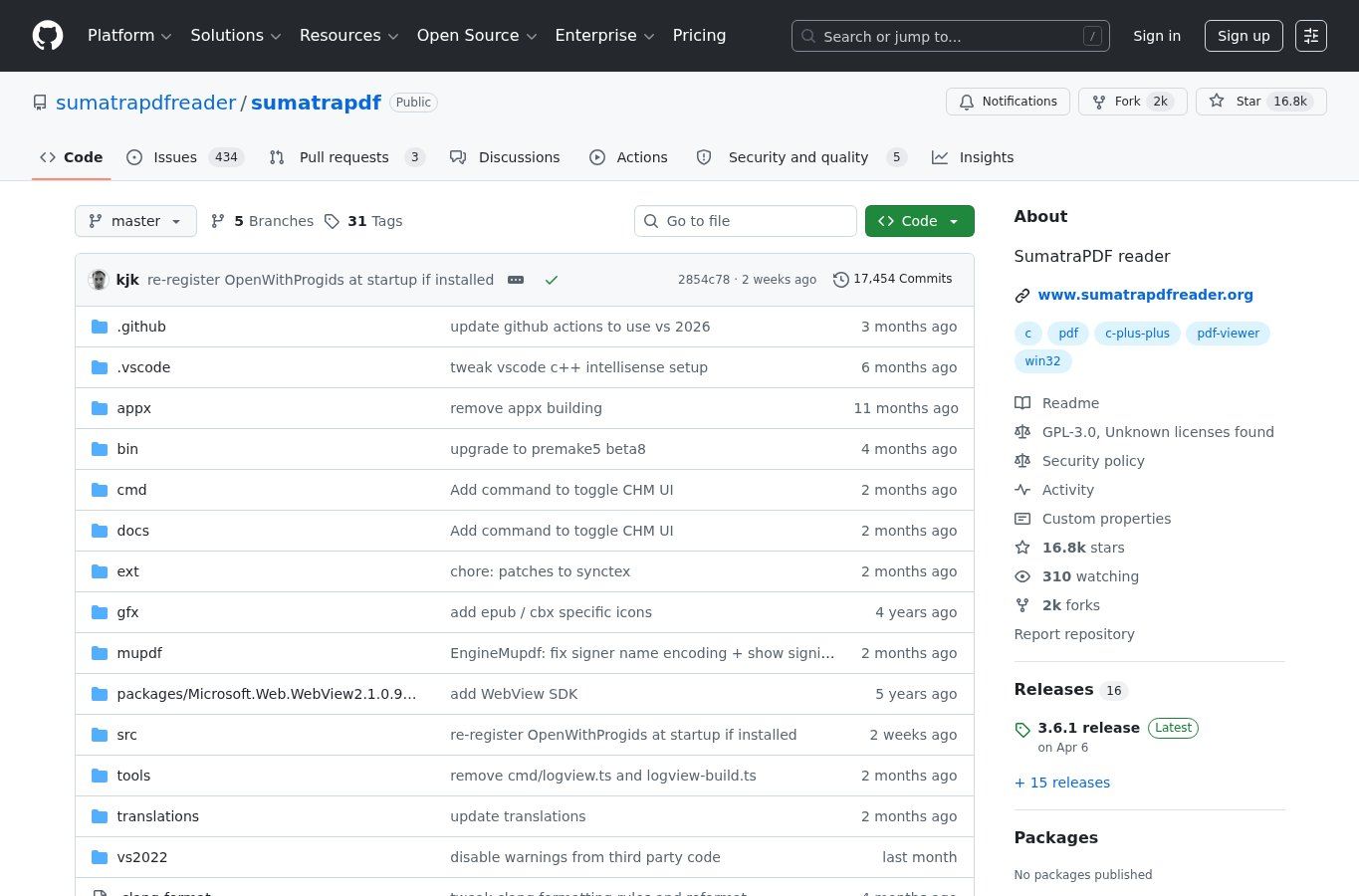The width and height of the screenshot is (1359, 896).
Task: Click the GitHub logo icon
Action: 48,36
